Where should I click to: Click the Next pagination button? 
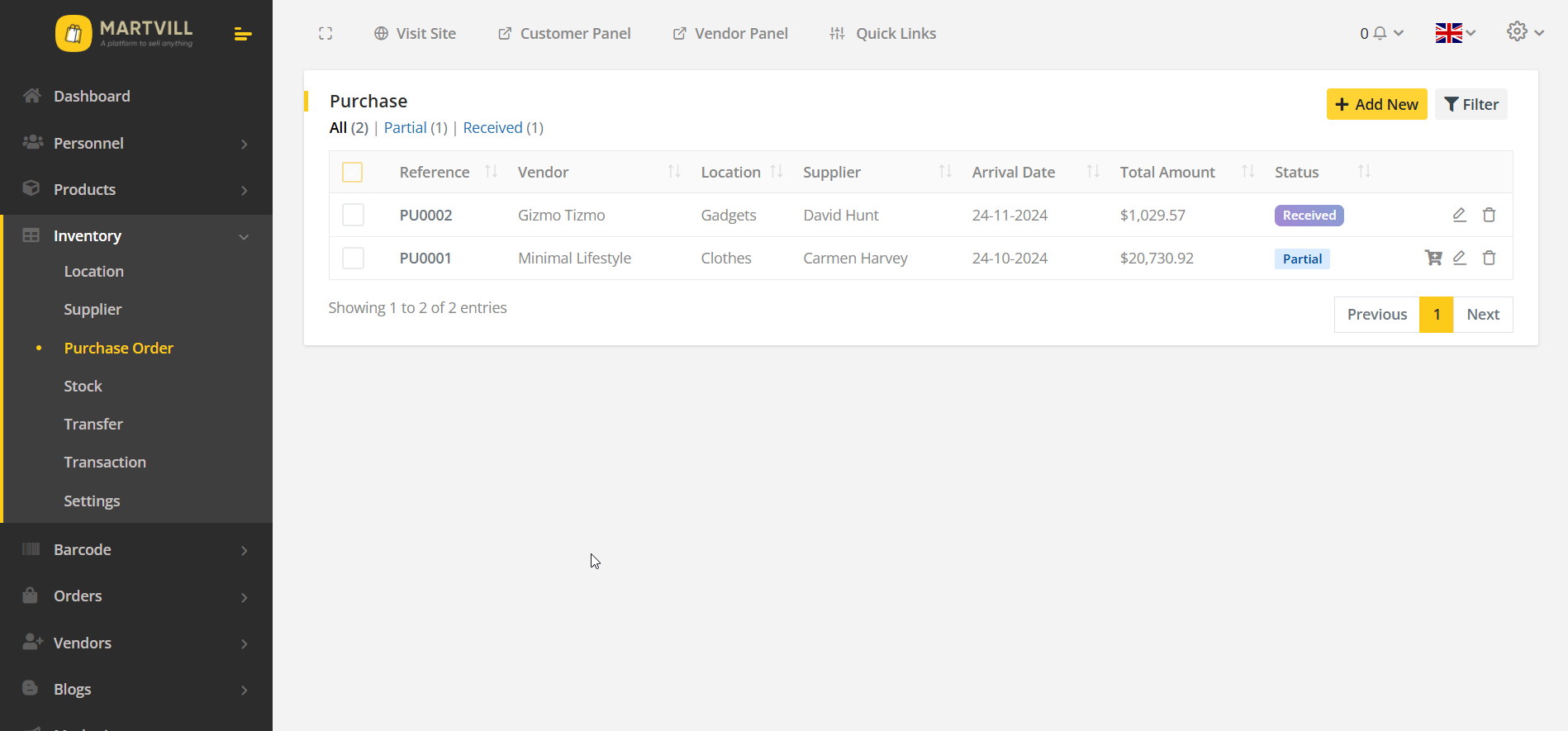(x=1482, y=315)
